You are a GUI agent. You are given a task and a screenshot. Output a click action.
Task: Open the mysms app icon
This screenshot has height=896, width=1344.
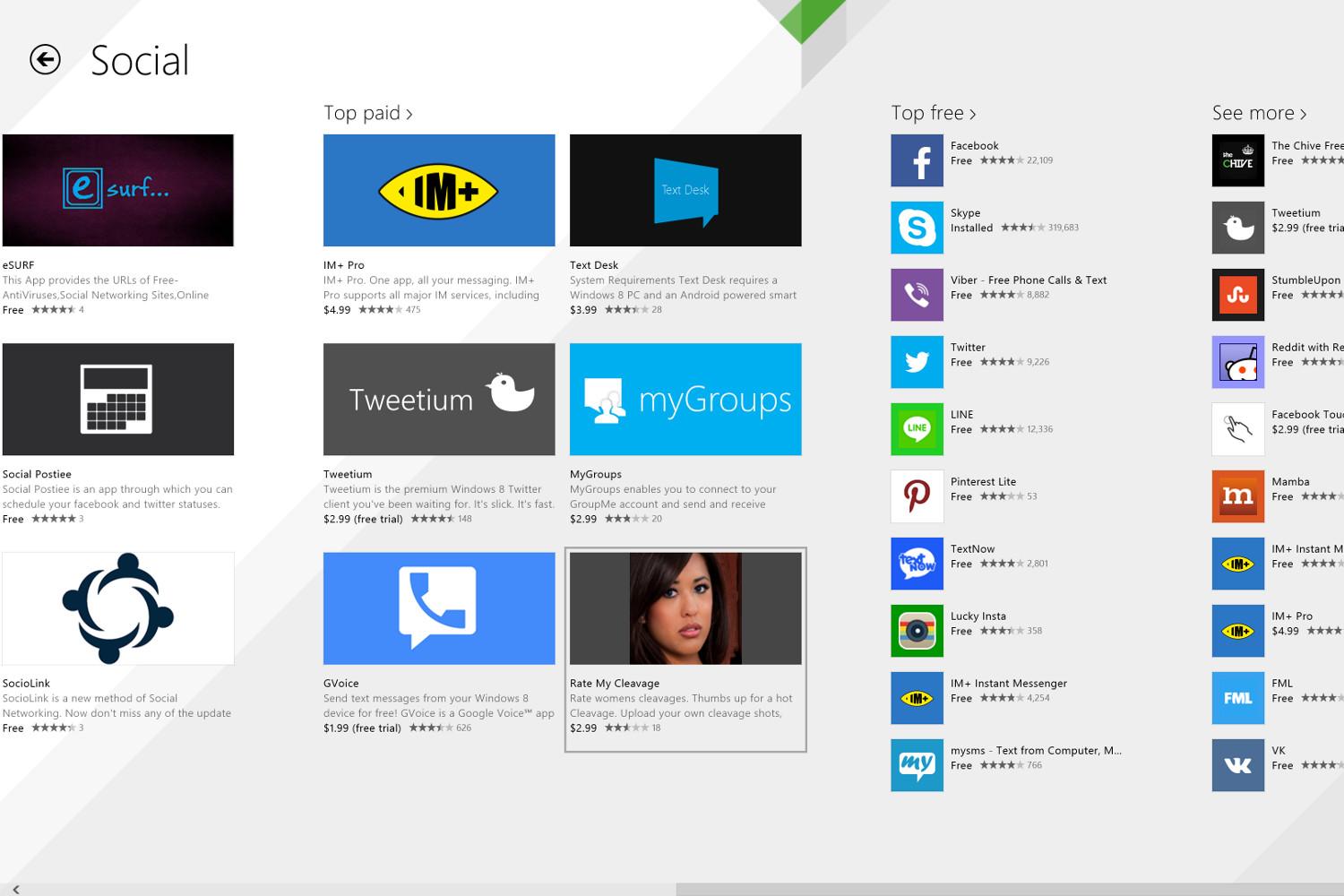(917, 765)
